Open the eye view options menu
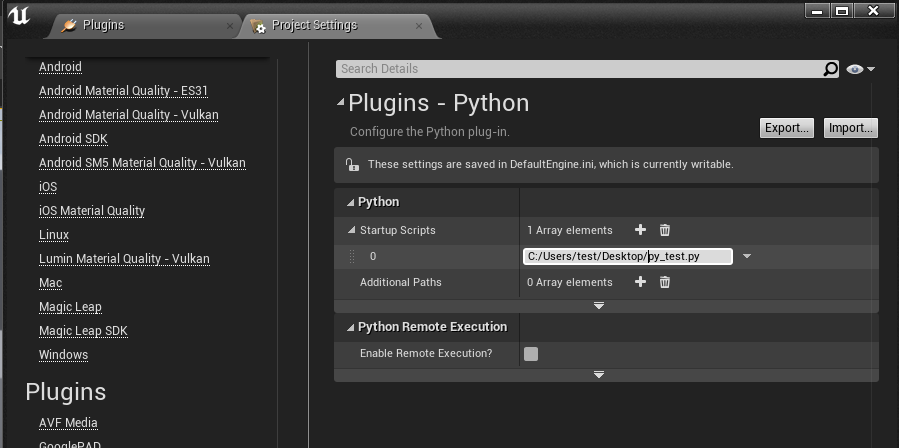Image resolution: width=899 pixels, height=448 pixels. [861, 69]
